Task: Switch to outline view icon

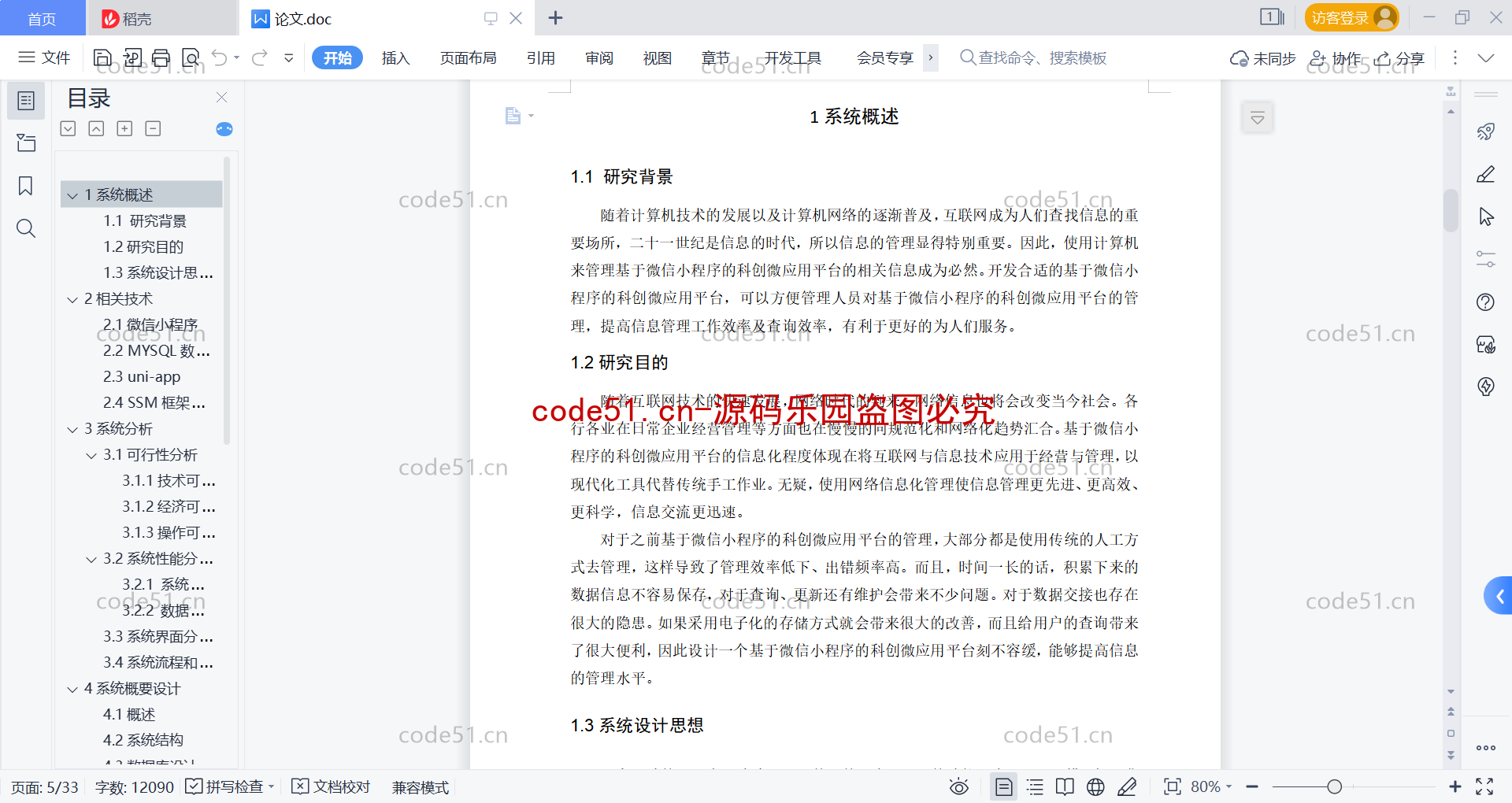Action: 1035,786
